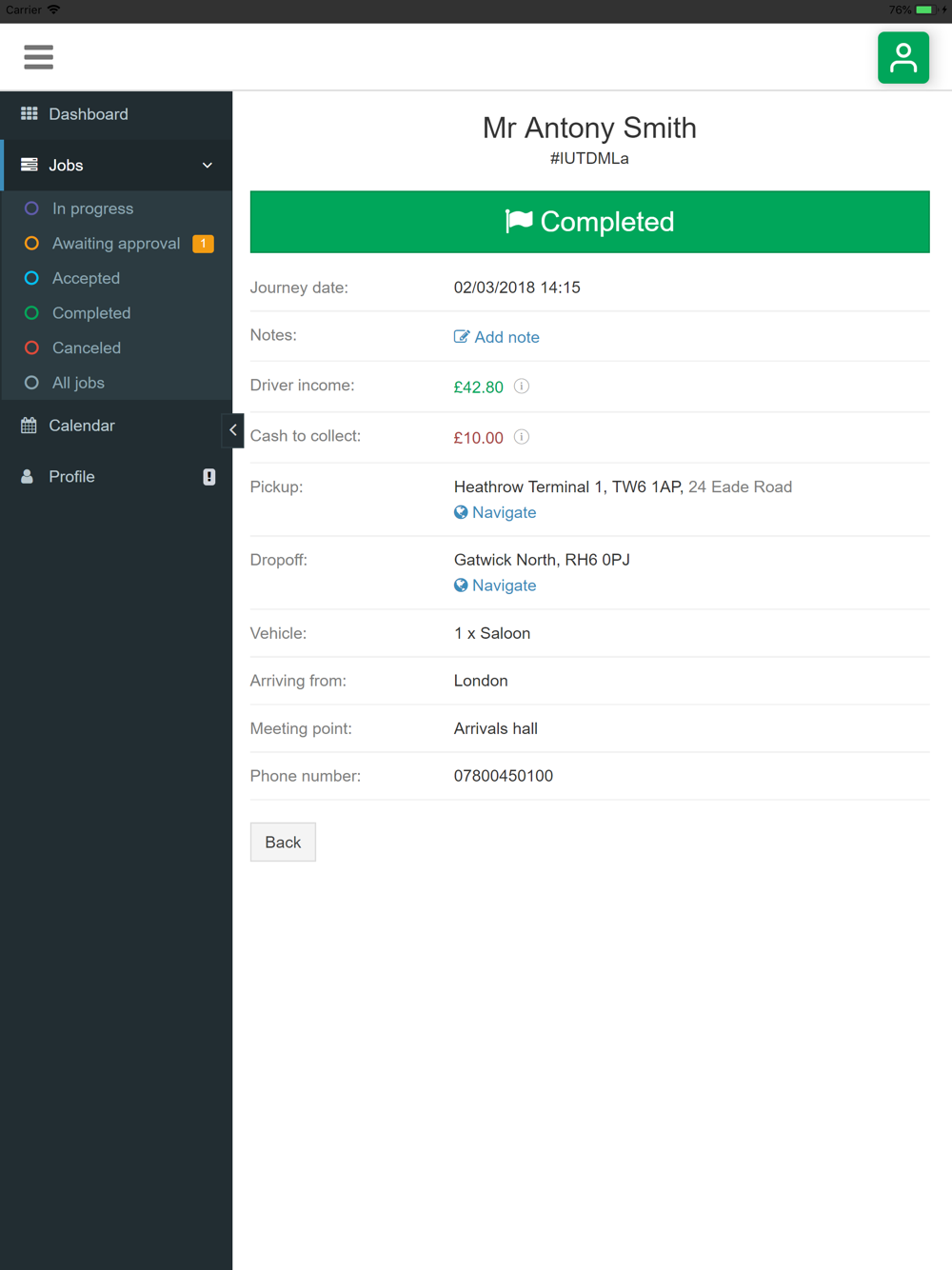Click the Awaiting approval count badge
The height and width of the screenshot is (1270, 952).
point(203,244)
